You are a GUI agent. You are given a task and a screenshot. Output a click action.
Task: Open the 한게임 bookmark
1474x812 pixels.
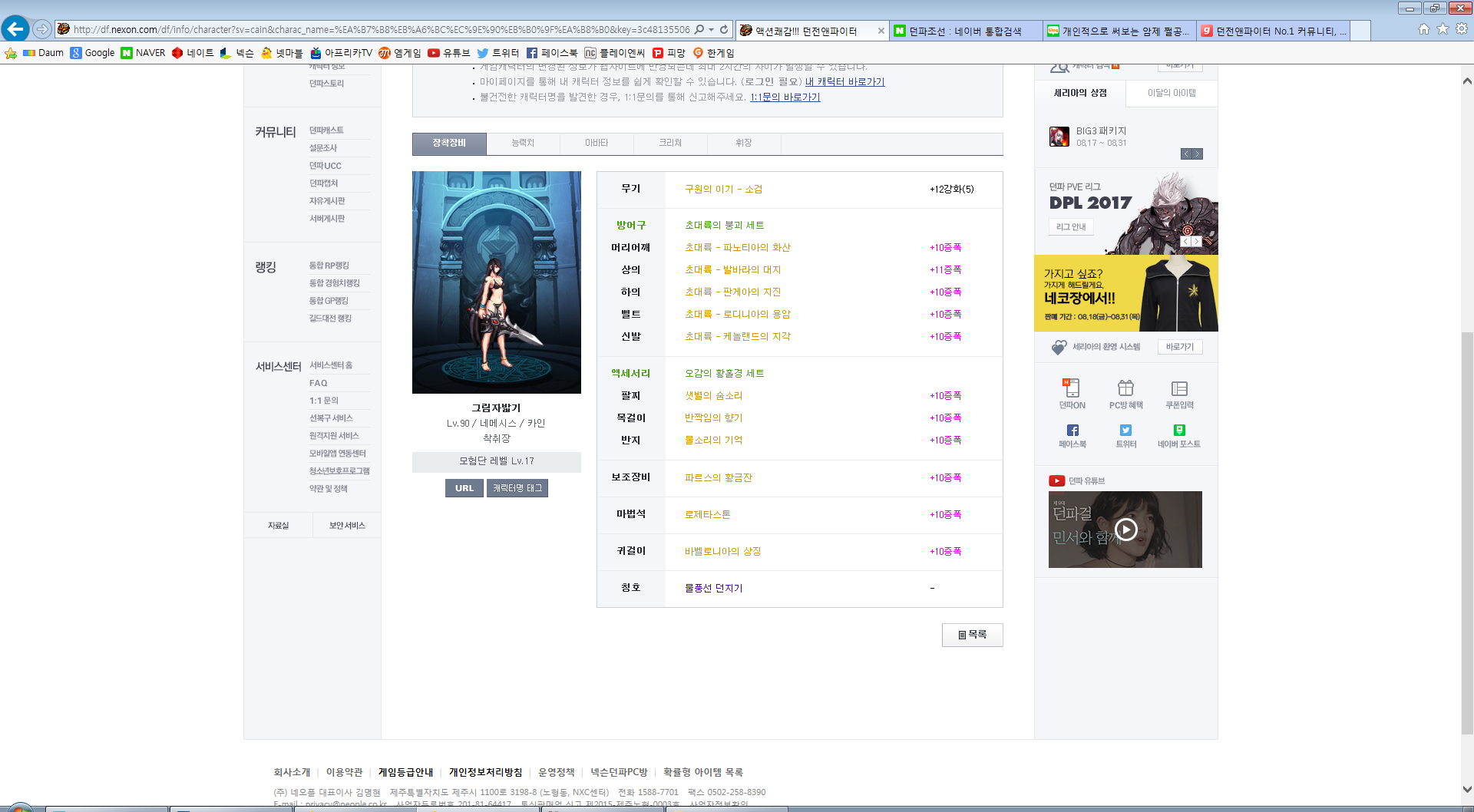pos(713,53)
